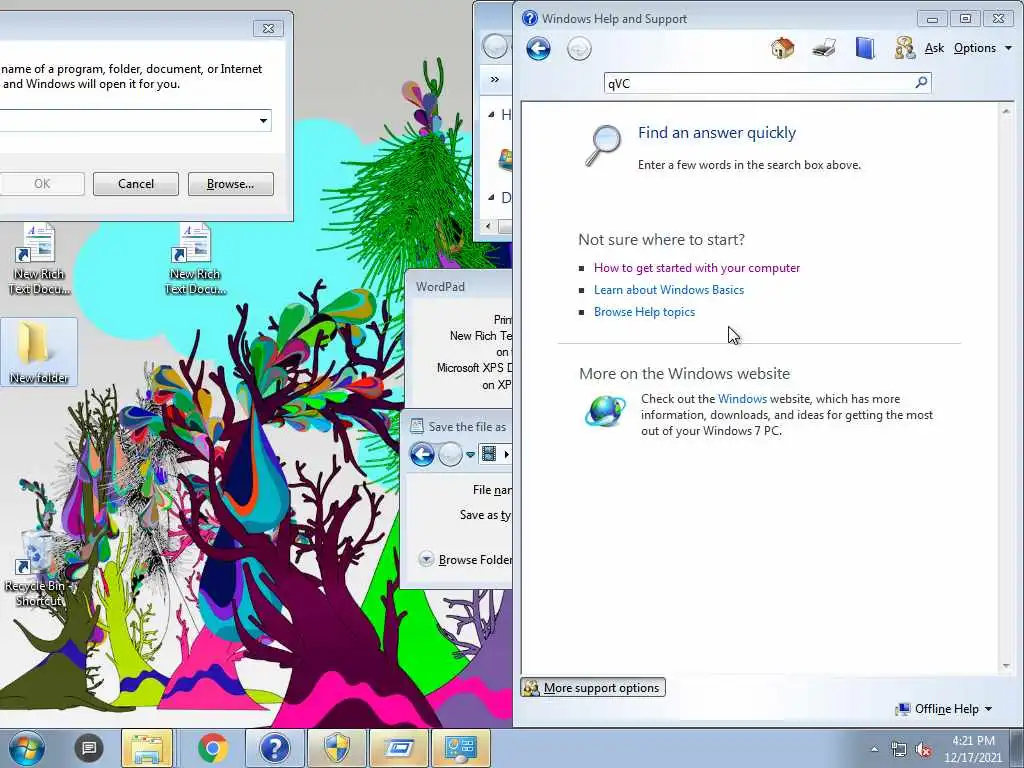Click the forward arrow in Help and Support
Image resolution: width=1024 pixels, height=768 pixels.
point(579,48)
